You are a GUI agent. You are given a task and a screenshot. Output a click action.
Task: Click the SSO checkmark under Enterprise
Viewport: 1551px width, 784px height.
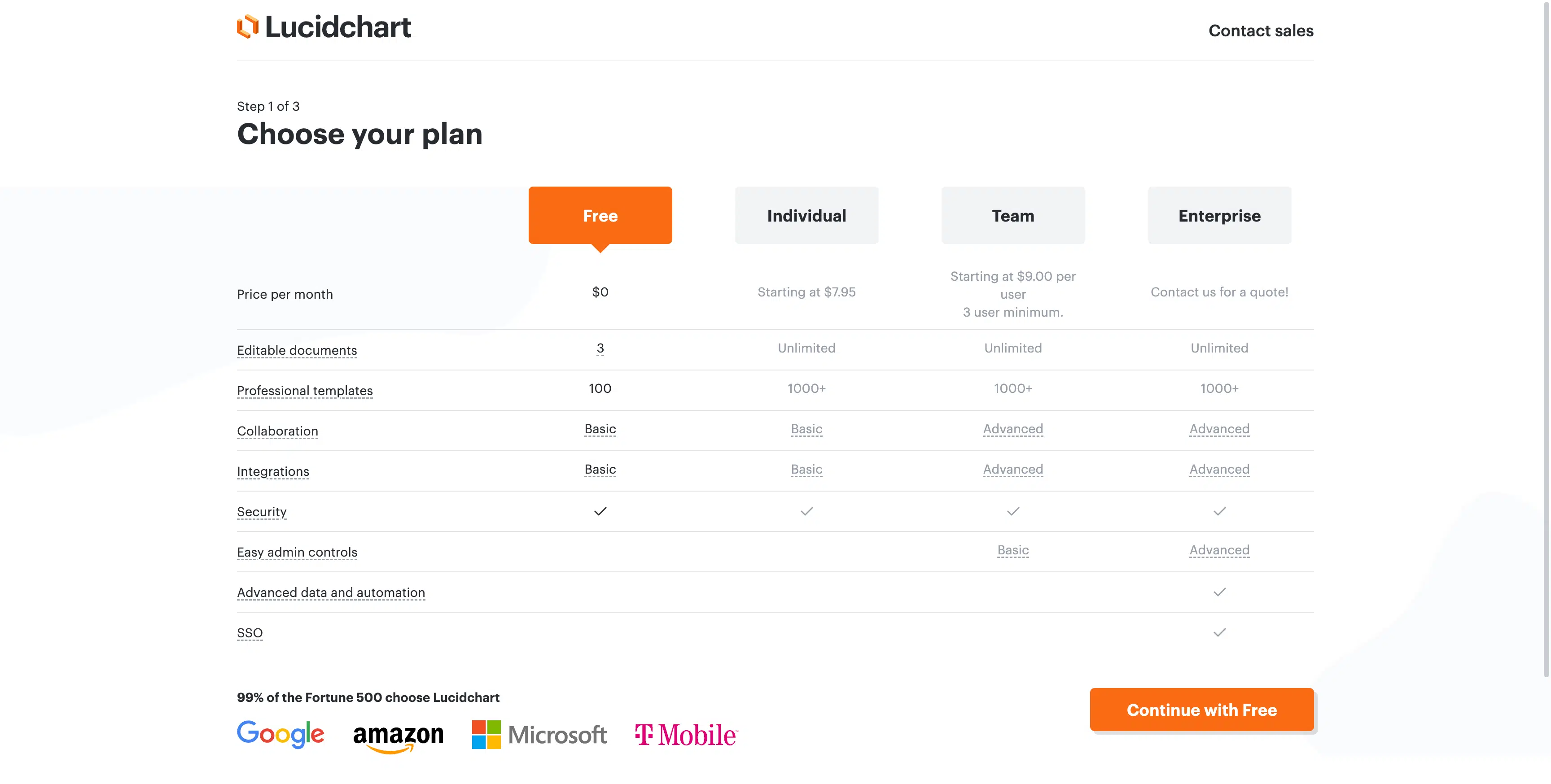tap(1219, 632)
